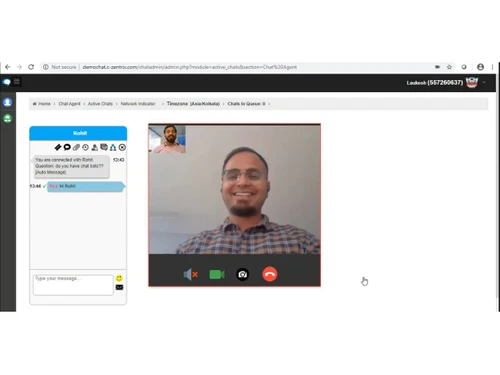
Task: Go back with browser back arrow
Action: click(8, 67)
